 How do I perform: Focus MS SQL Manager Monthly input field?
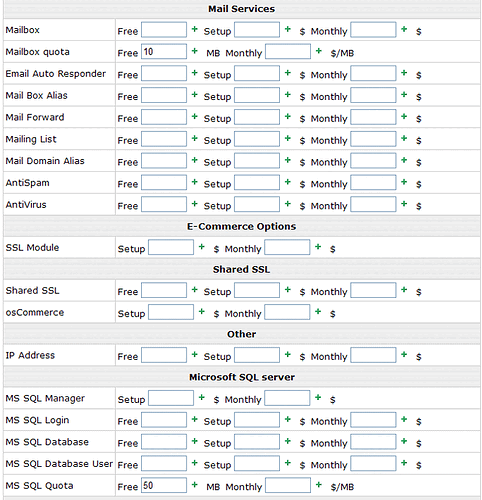pyautogui.click(x=287, y=398)
